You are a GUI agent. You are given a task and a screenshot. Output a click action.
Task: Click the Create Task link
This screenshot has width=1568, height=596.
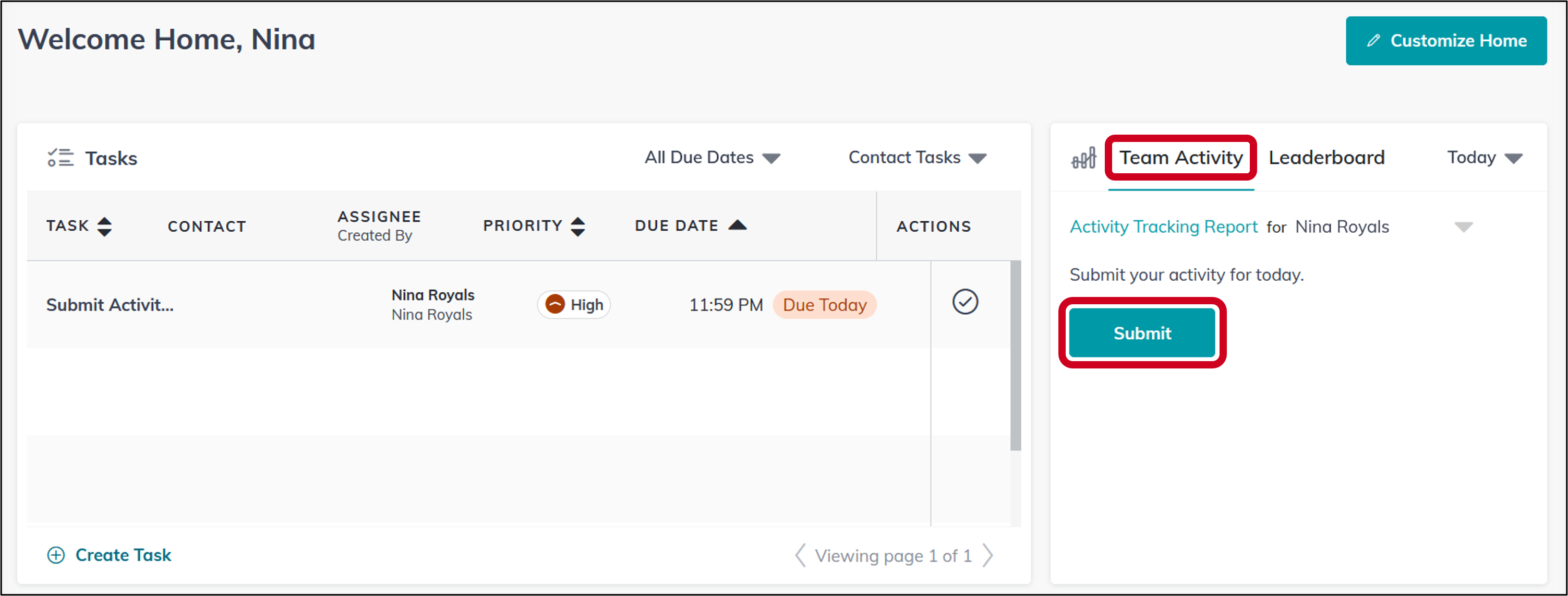click(123, 555)
